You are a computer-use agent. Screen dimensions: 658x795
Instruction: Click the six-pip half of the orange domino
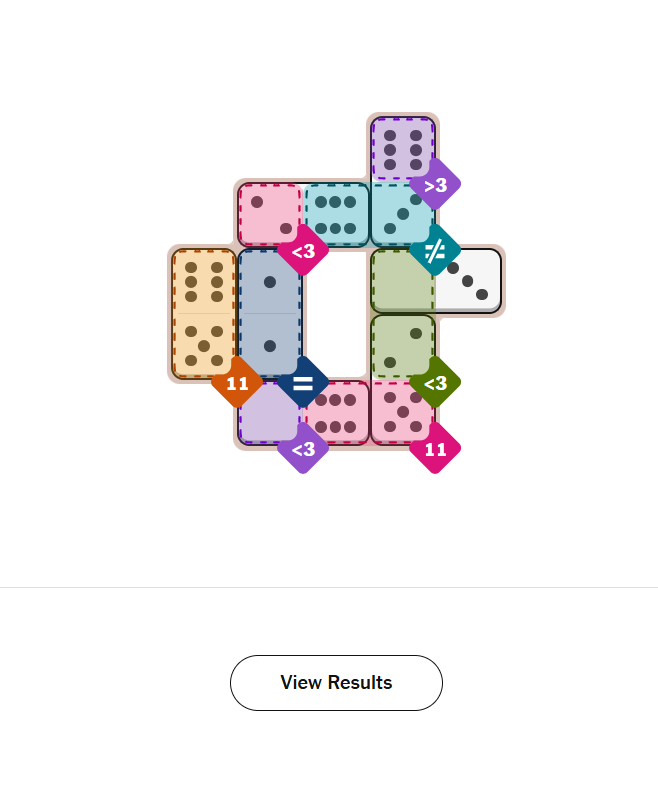coord(204,281)
